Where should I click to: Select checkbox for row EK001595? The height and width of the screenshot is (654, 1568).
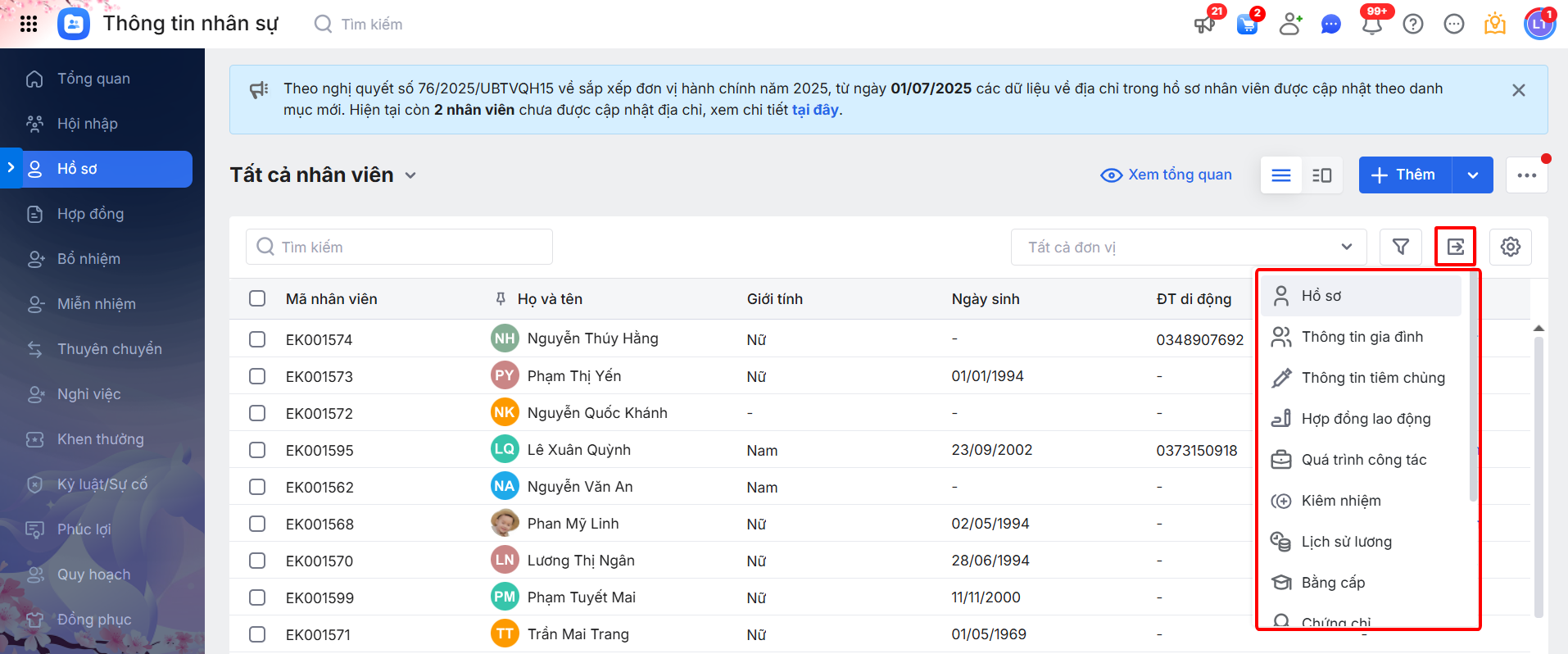[257, 450]
